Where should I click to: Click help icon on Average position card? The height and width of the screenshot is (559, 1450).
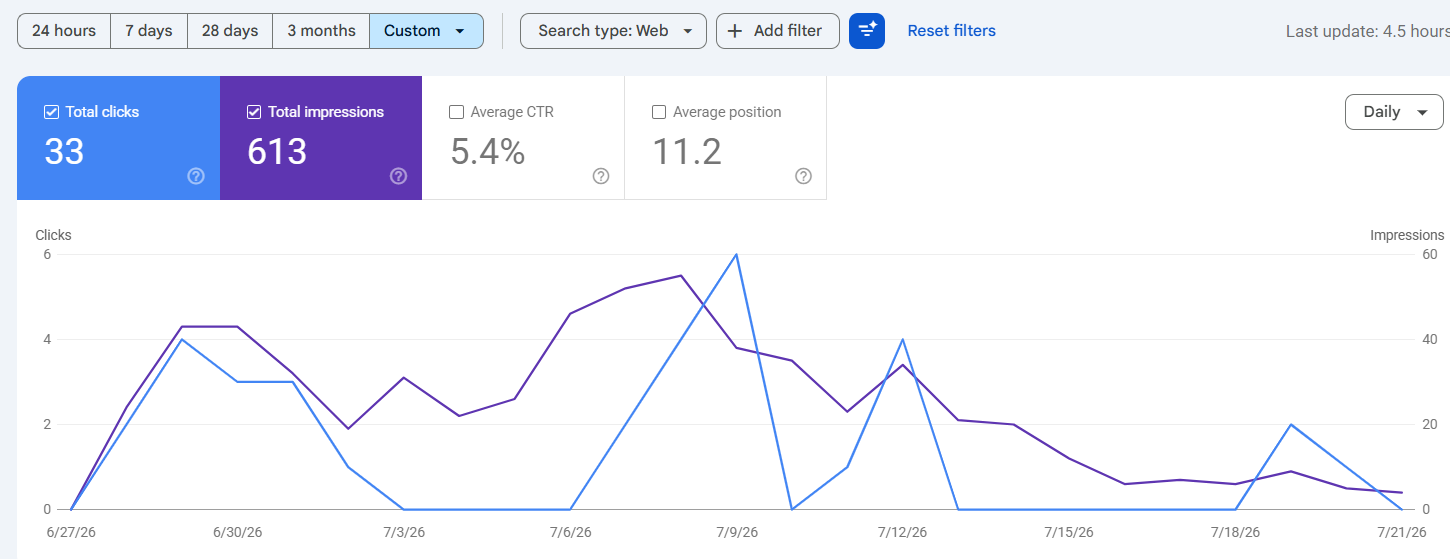tap(803, 176)
